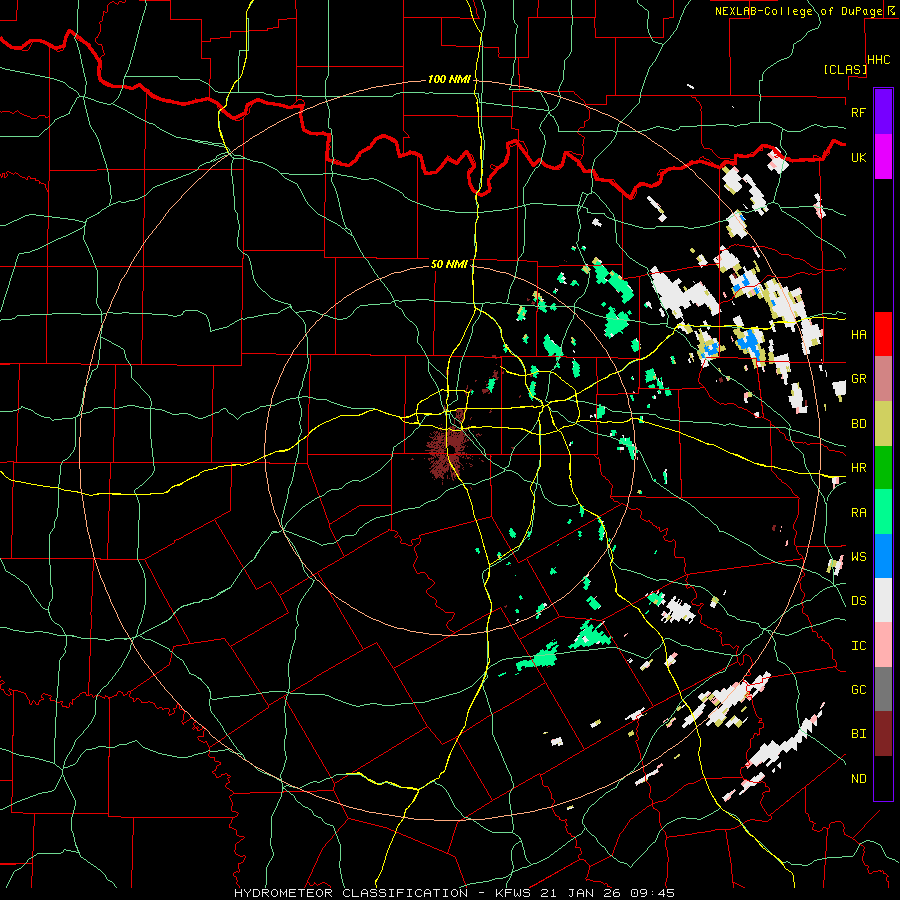
Task: Click the [CLAS] units label
Action: 845,69
